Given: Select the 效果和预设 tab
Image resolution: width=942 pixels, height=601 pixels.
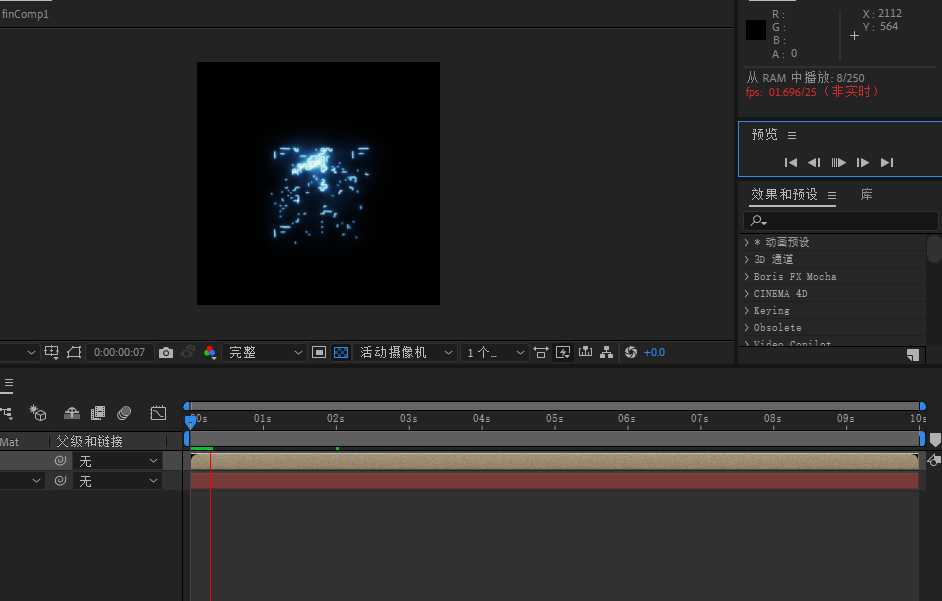Looking at the screenshot, I should coord(784,194).
